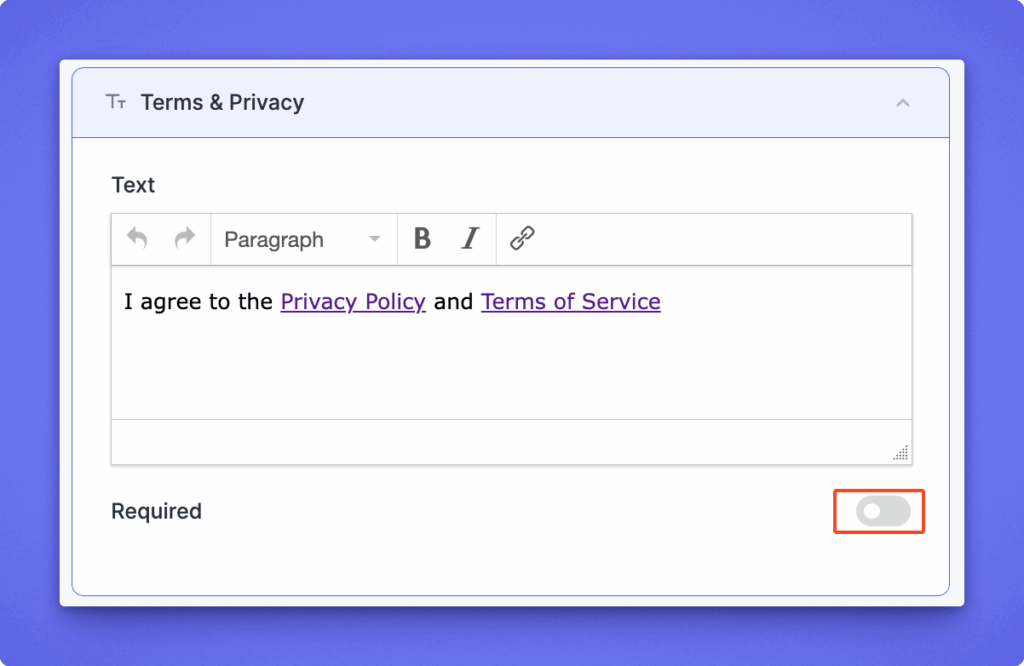Open the Privacy Policy link

(353, 302)
